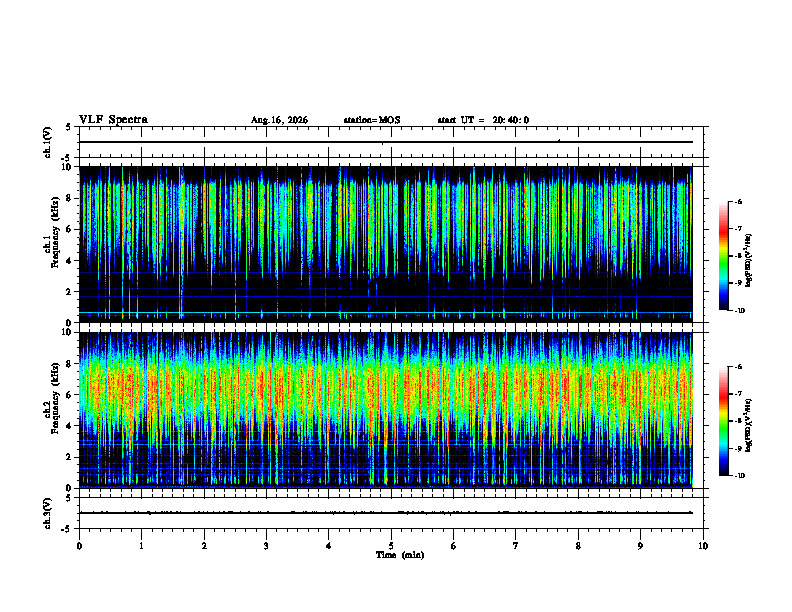Screen dimensions: 792x612
Task: Click the time axis tick label "1"
Action: [141, 546]
